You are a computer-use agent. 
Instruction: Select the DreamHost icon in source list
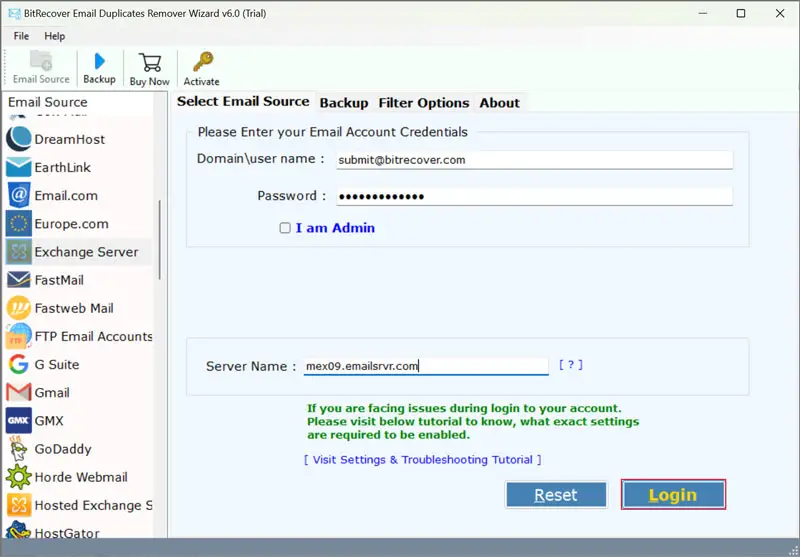pos(19,139)
